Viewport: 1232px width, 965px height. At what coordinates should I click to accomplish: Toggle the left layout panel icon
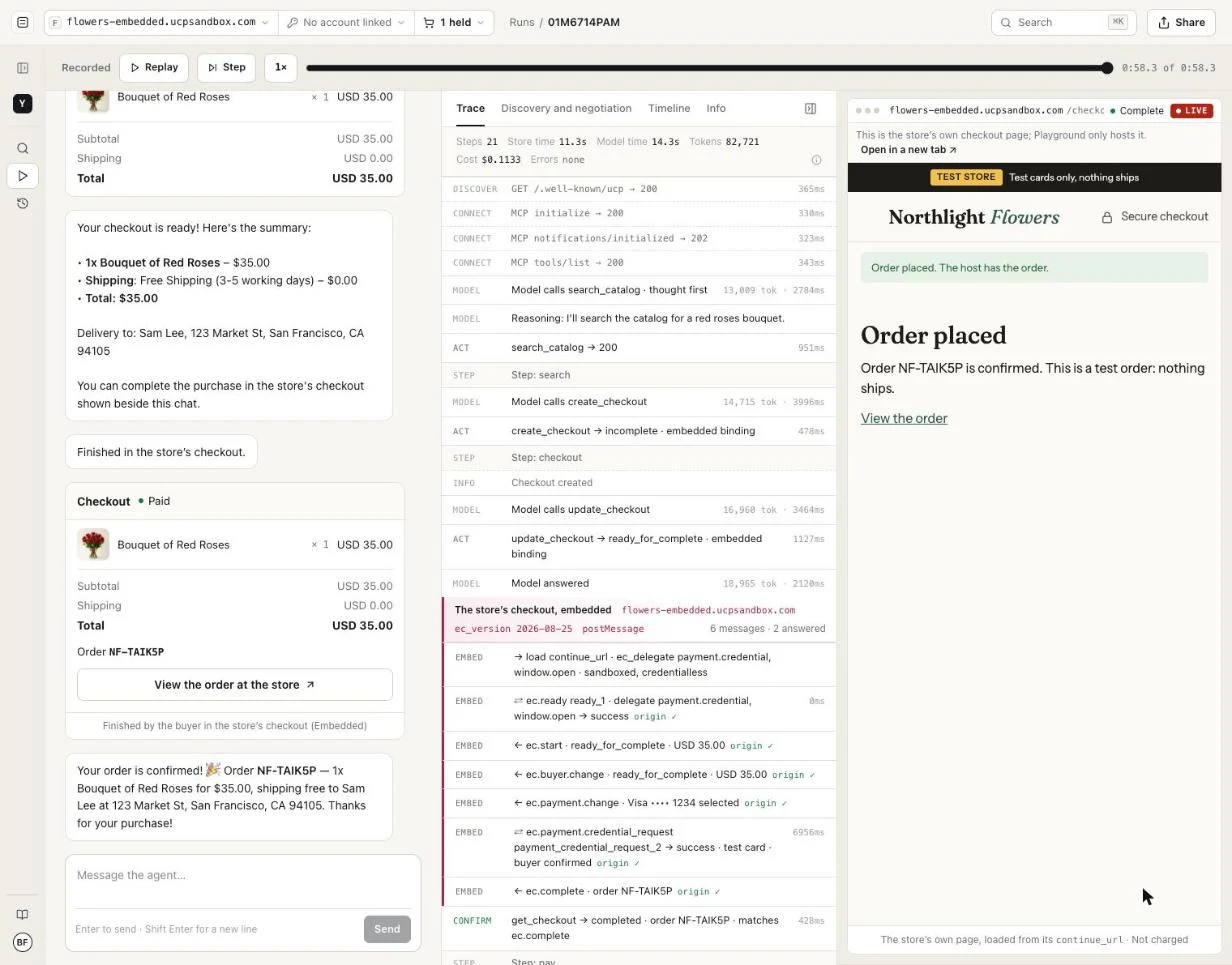coord(22,68)
